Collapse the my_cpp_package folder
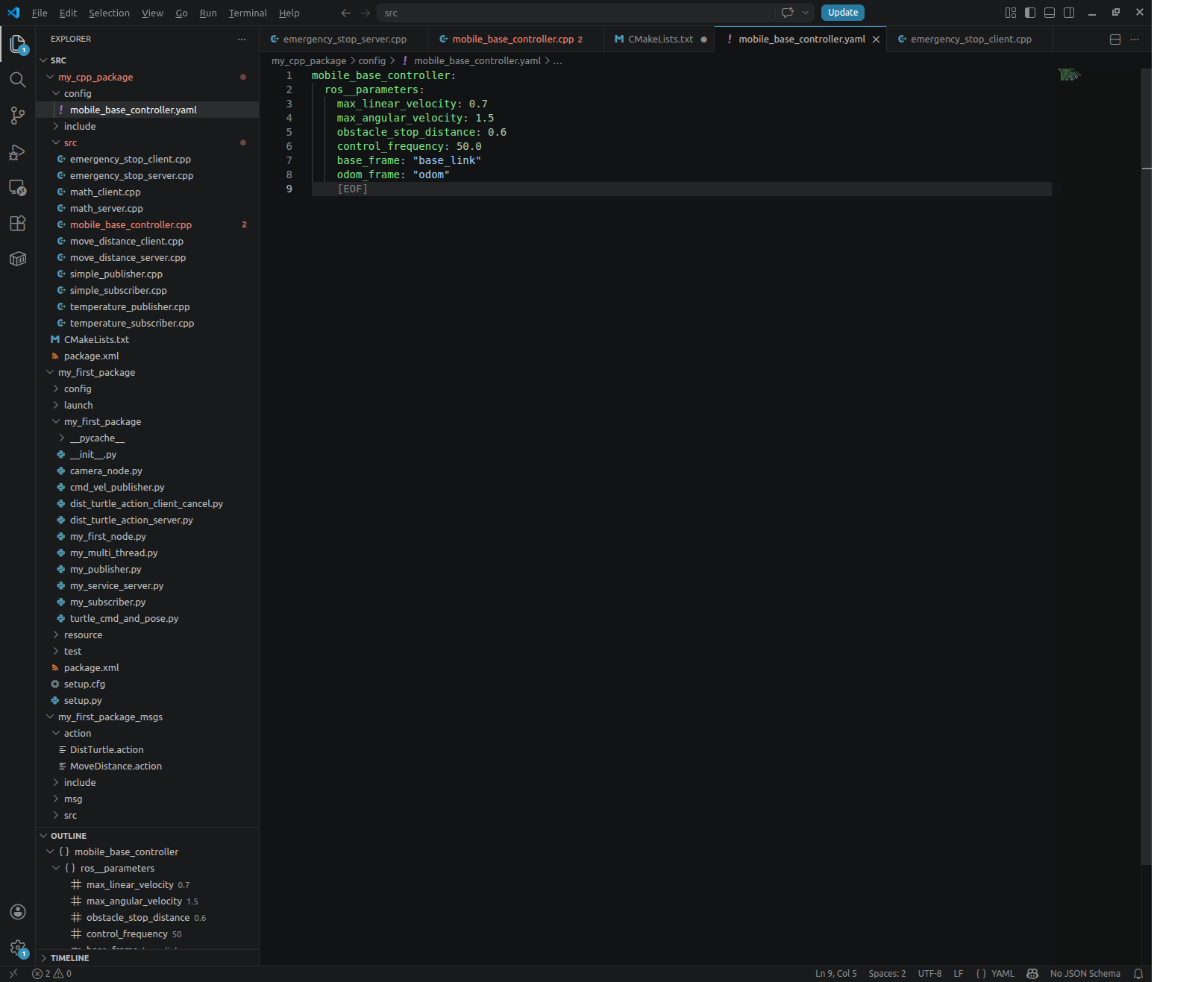This screenshot has height=982, width=1204. (50, 77)
